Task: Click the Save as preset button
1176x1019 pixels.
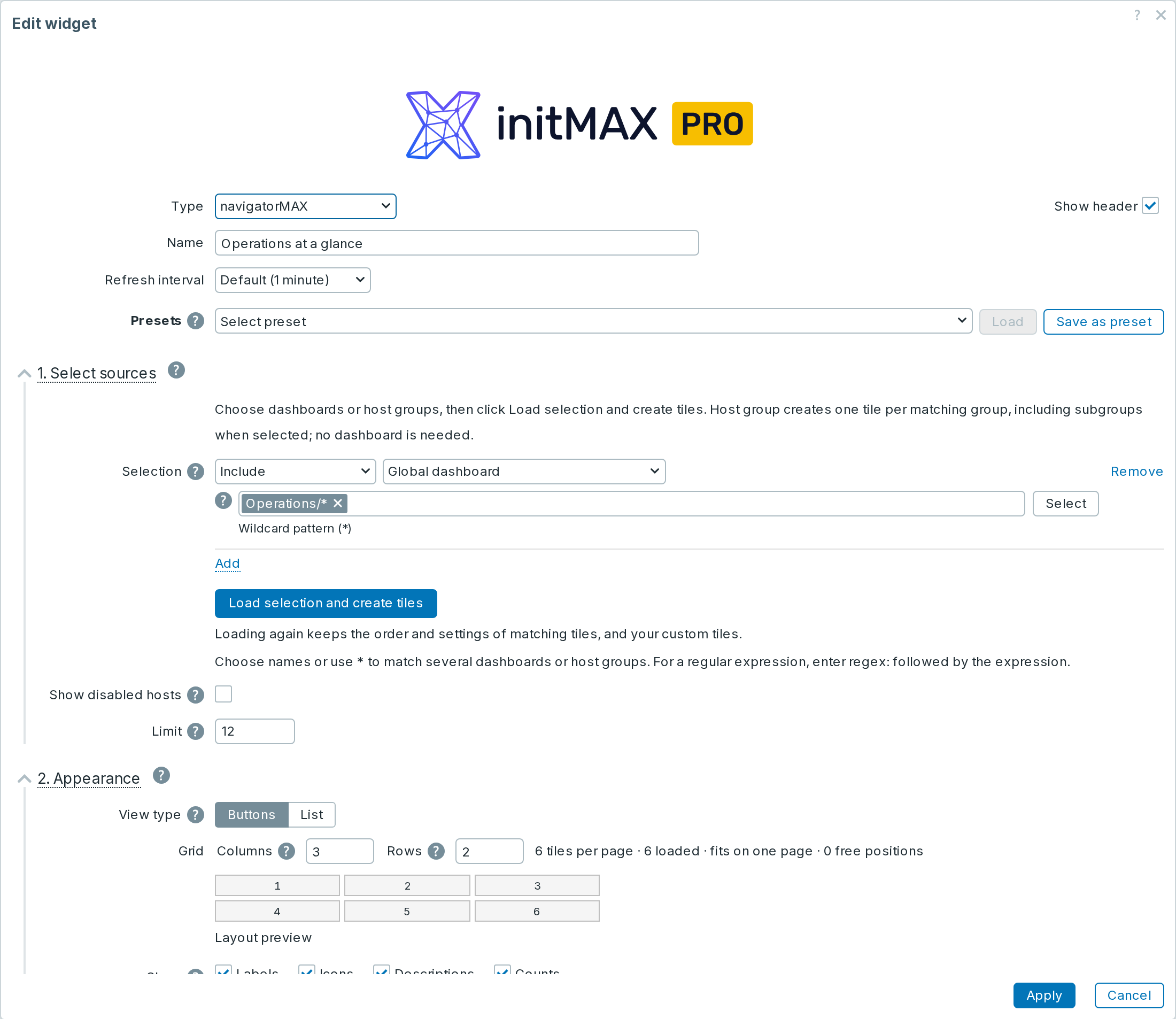Action: 1103,322
